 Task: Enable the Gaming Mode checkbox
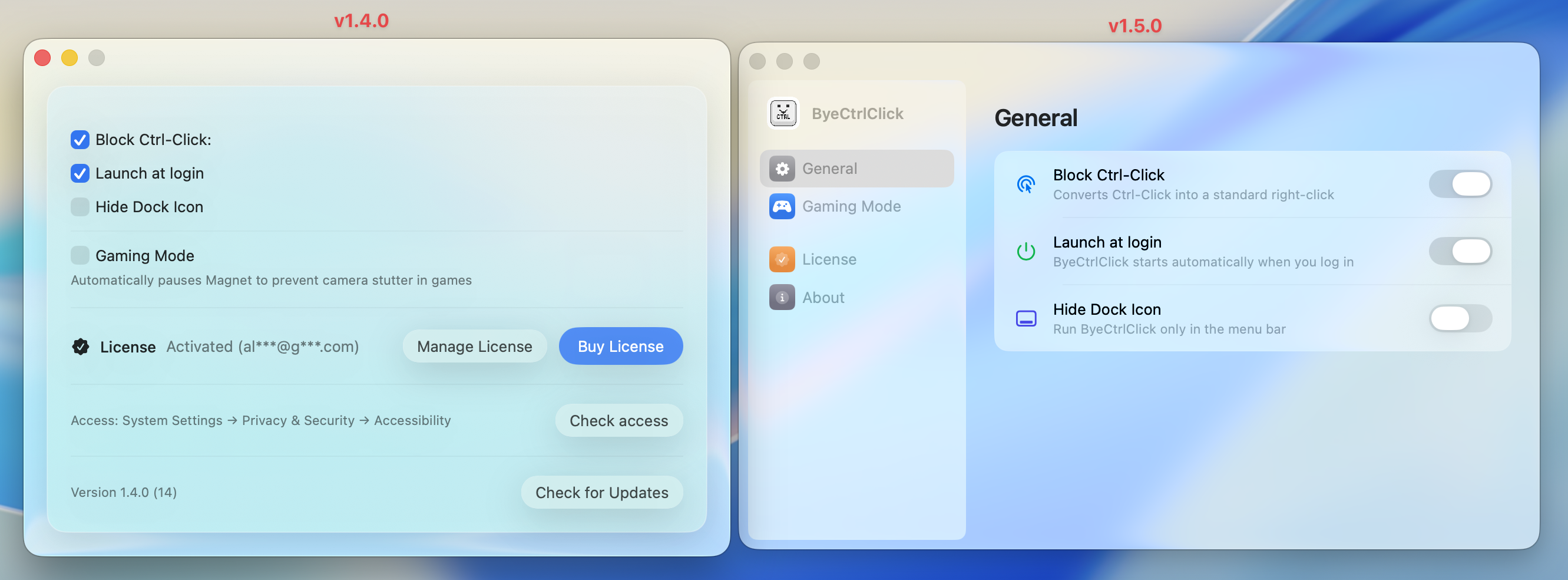[80, 255]
